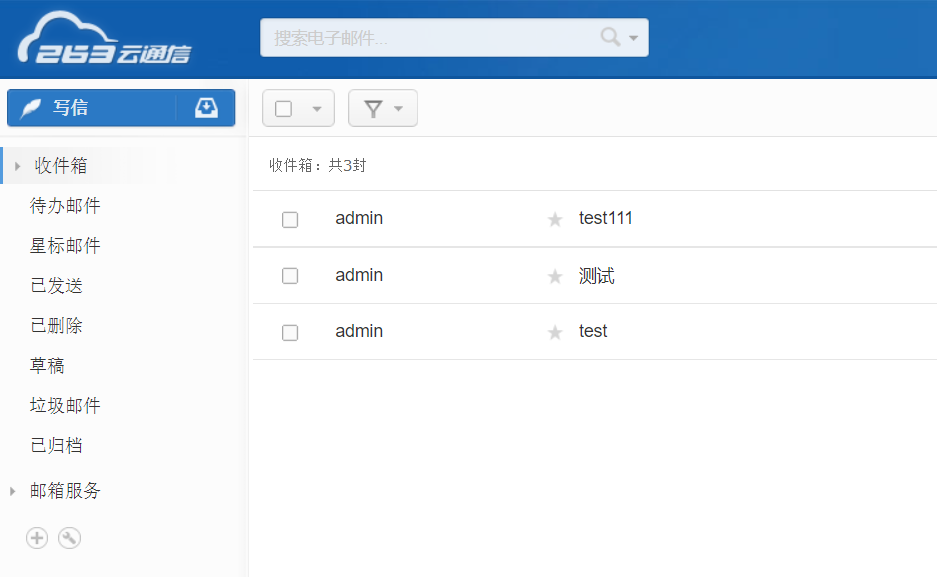Screen dimensions: 937x577
Task: Open the funnel filter dropdown
Action: 382,109
